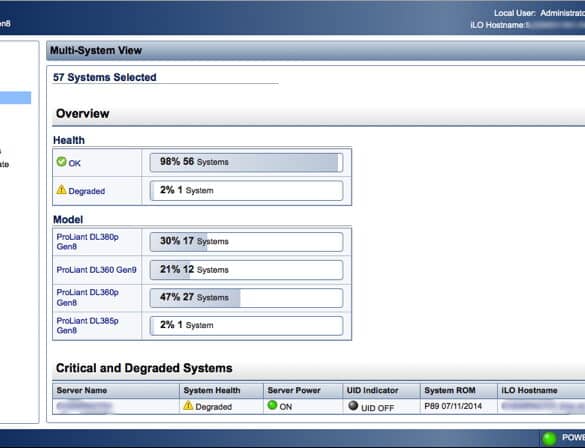Select the ProLiant DL360 Gen9 model link
This screenshot has height=448, width=585.
(97, 270)
